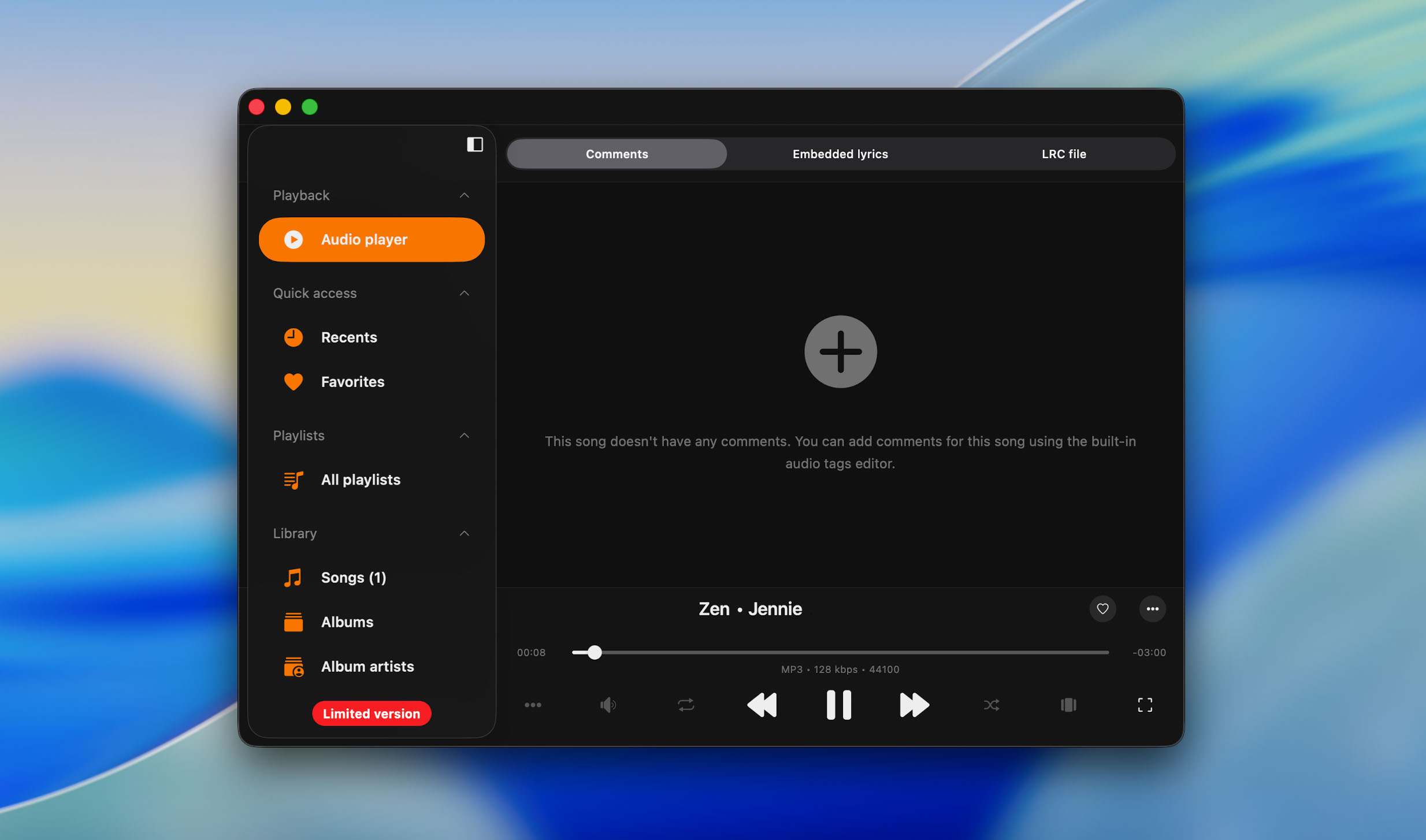Collapse the Library section chevron
This screenshot has height=840, width=1426.
[x=464, y=533]
